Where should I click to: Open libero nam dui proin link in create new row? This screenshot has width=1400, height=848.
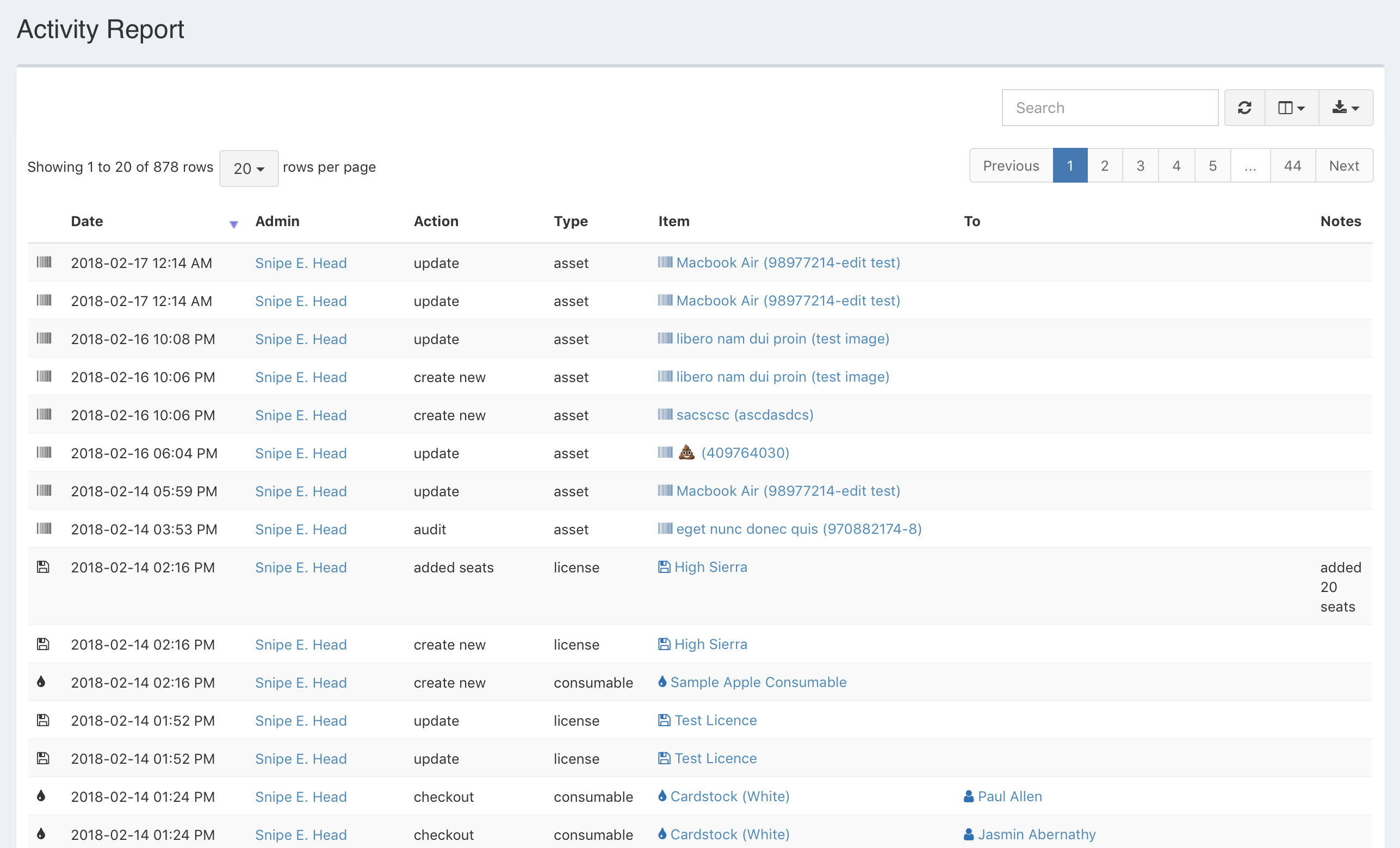tap(782, 377)
